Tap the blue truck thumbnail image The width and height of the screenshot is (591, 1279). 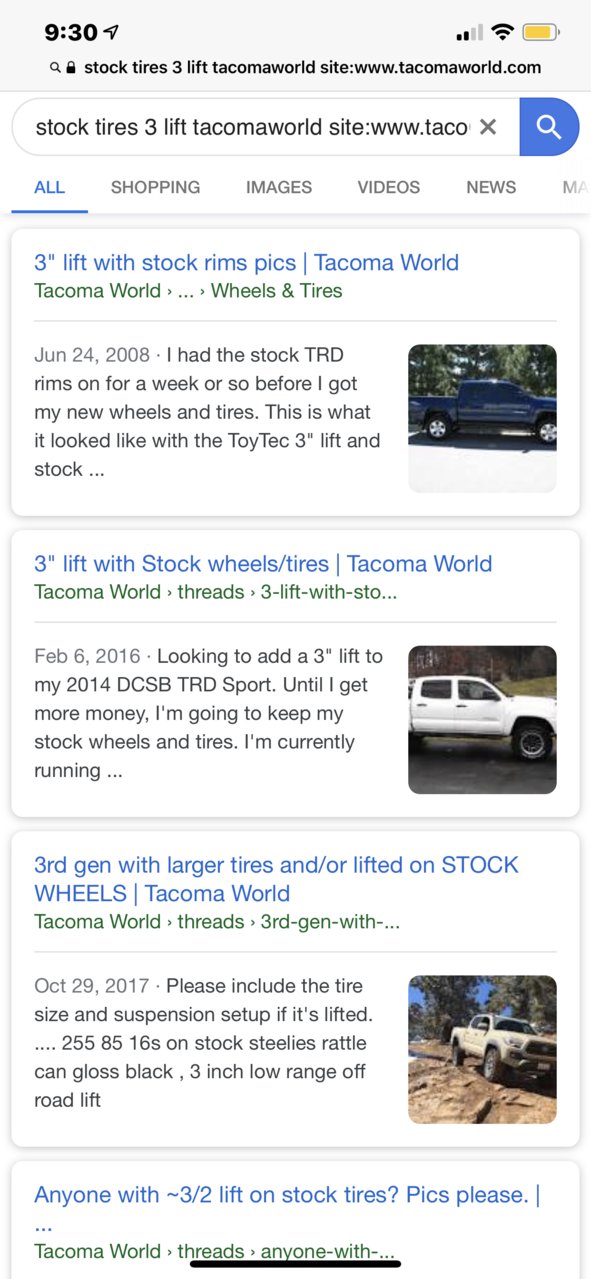click(482, 418)
